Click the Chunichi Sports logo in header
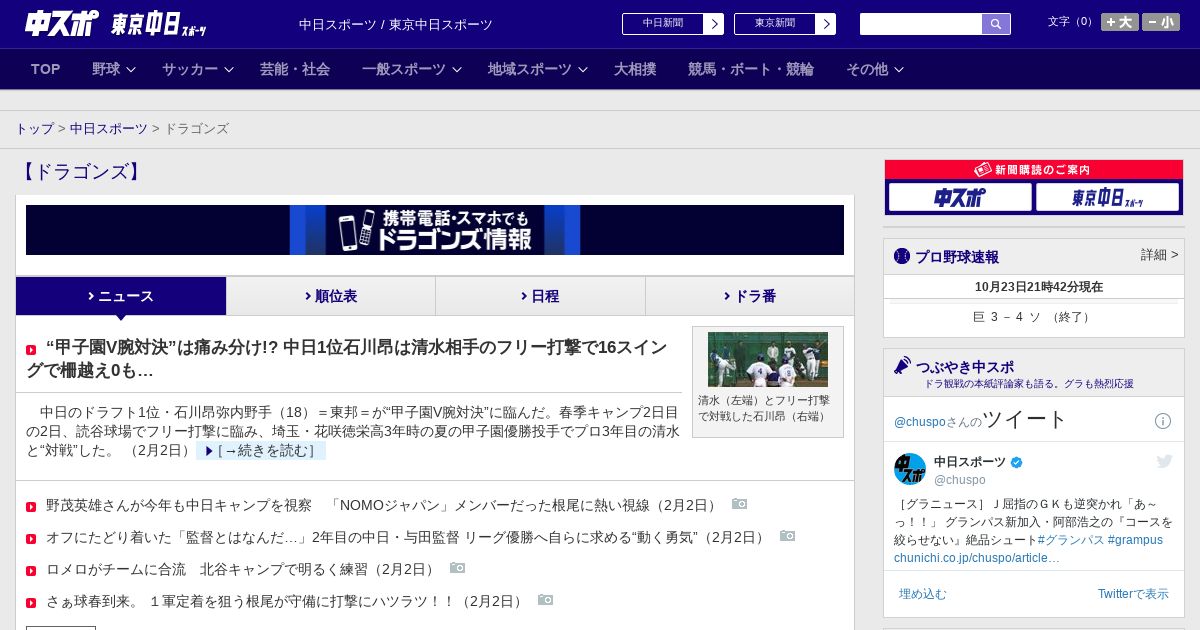The height and width of the screenshot is (630, 1200). [62, 22]
